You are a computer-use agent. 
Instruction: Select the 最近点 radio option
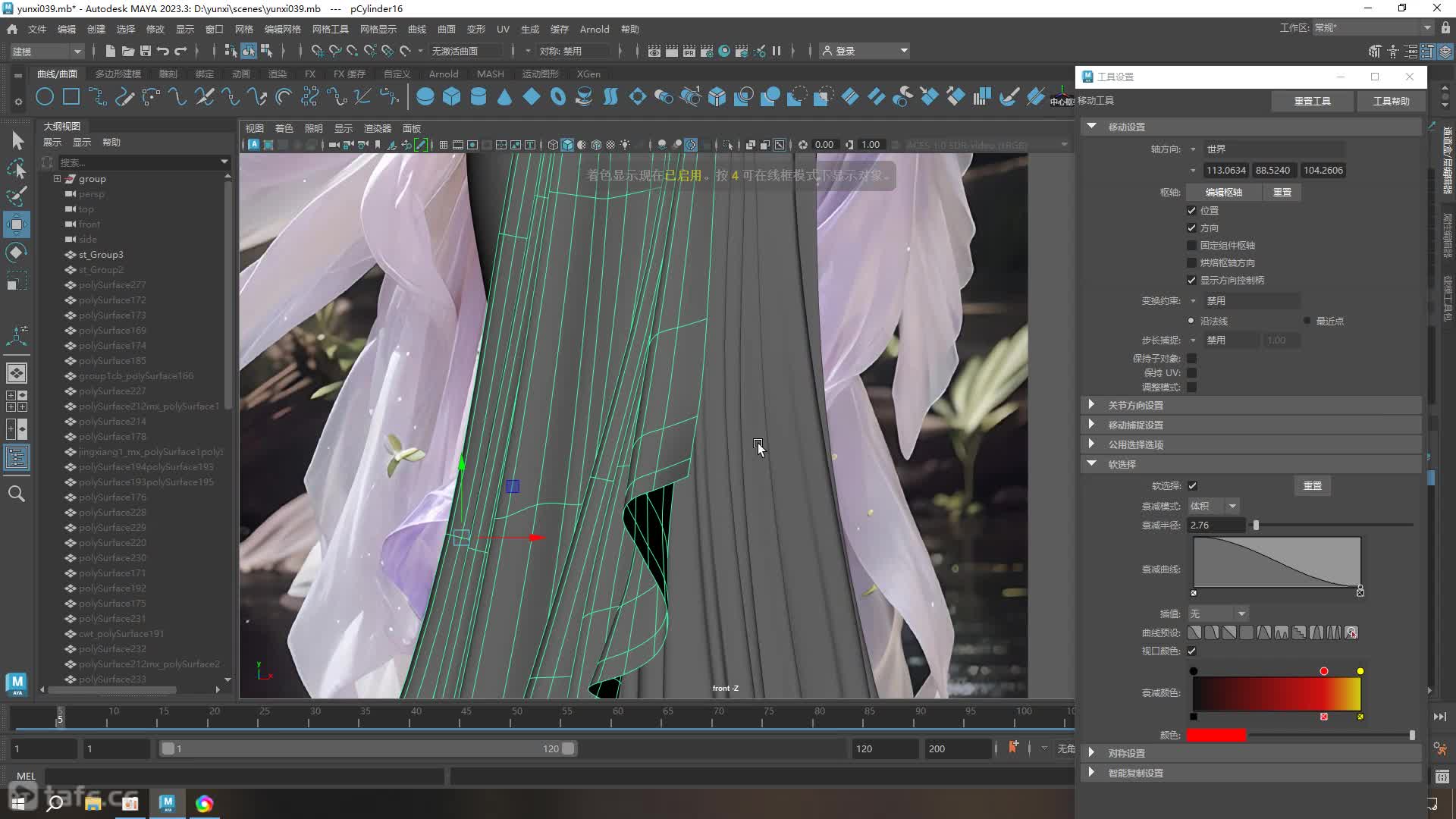pos(1307,321)
